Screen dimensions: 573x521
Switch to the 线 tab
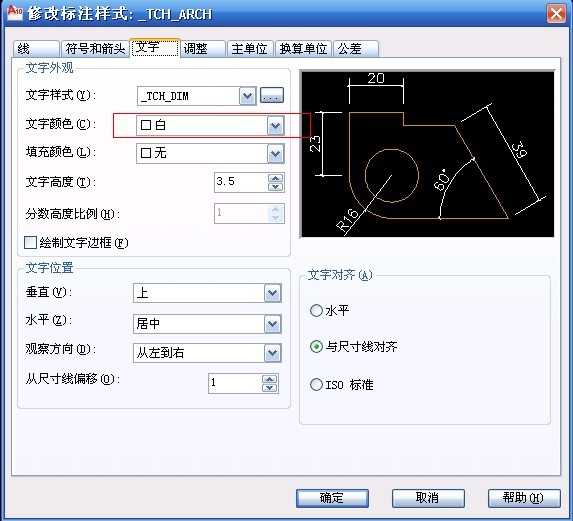36,49
